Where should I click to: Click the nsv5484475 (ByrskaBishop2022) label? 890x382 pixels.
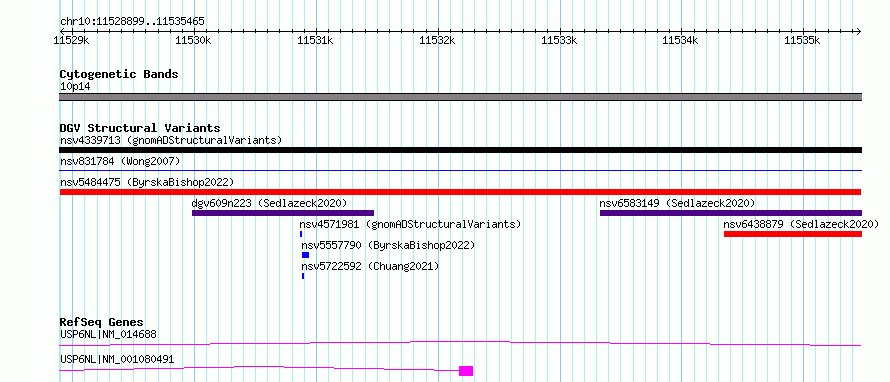tap(147, 182)
